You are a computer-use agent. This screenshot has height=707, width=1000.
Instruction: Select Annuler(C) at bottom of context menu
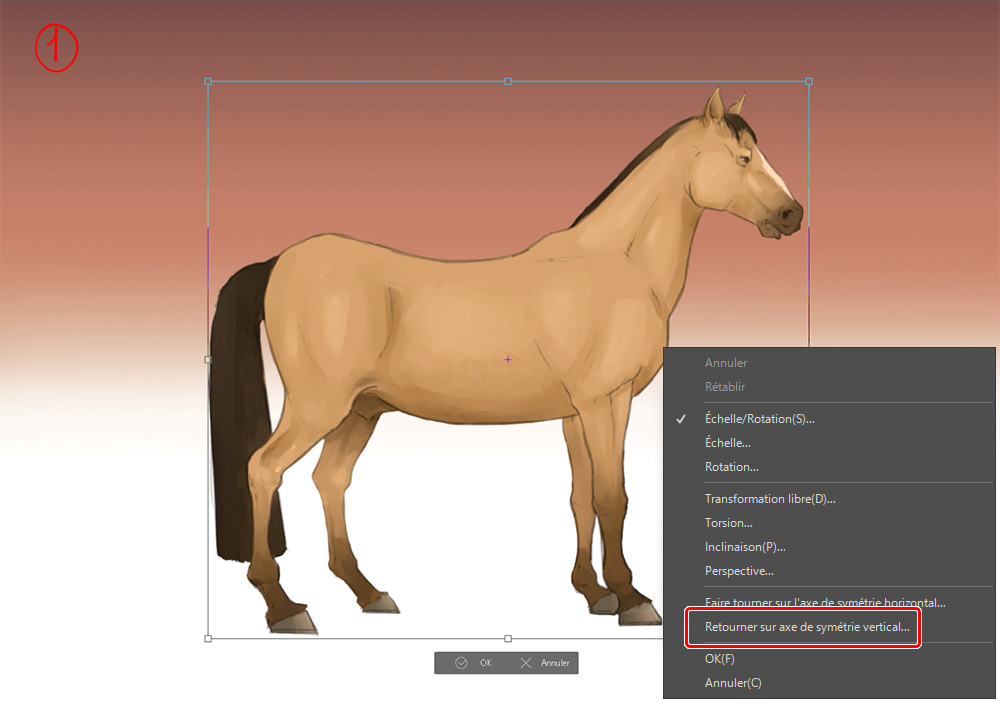click(732, 683)
